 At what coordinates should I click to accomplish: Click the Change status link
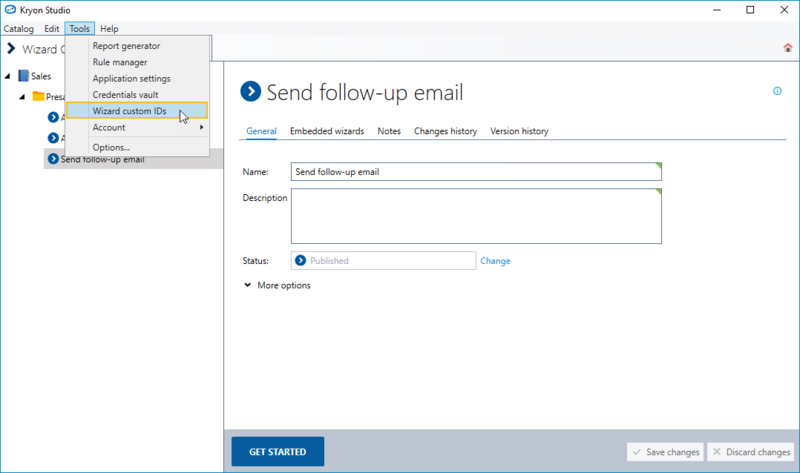click(495, 261)
